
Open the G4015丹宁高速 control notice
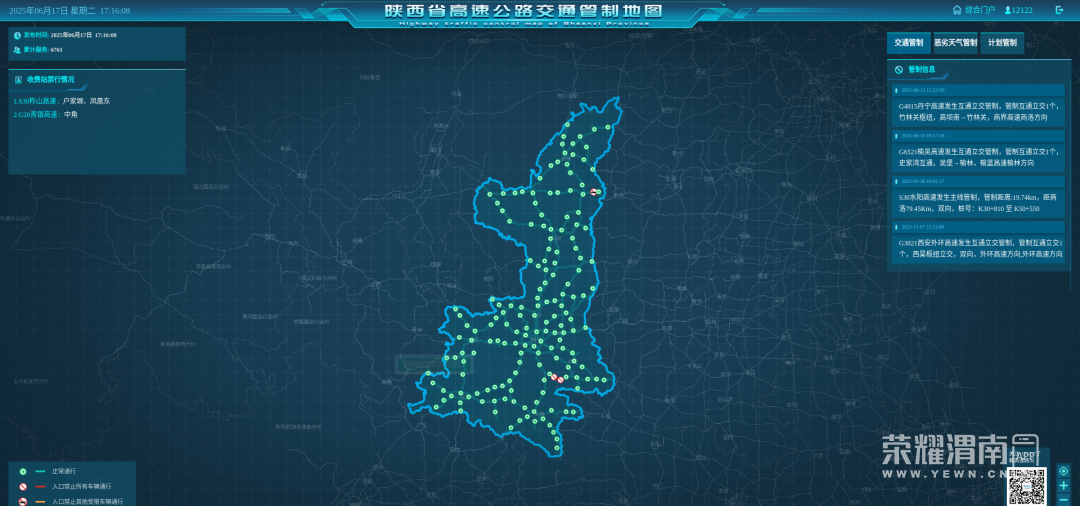click(x=978, y=110)
